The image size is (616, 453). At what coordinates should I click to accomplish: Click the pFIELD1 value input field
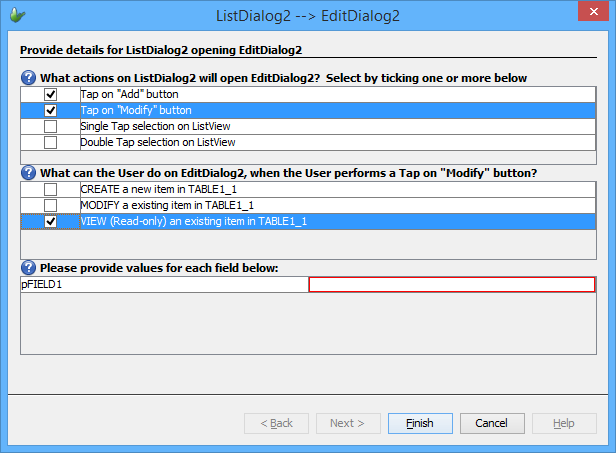click(451, 285)
